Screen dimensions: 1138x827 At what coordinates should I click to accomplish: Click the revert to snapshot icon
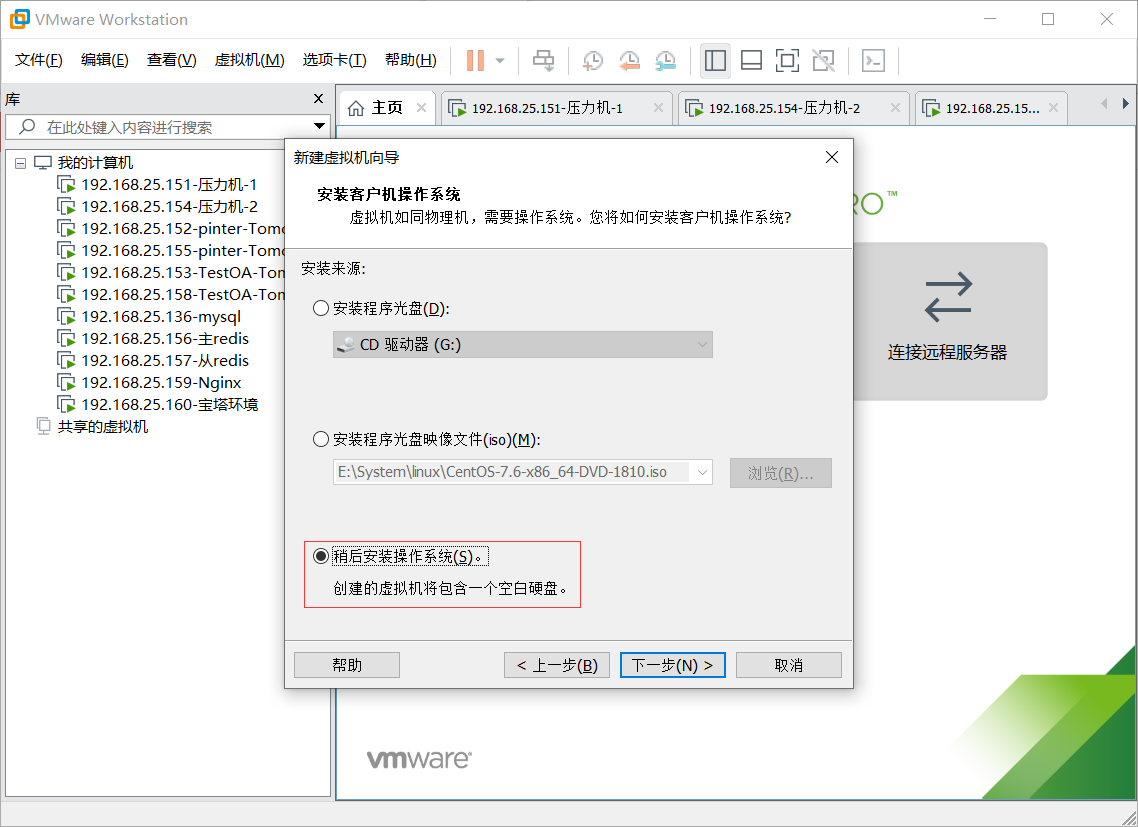pyautogui.click(x=629, y=60)
